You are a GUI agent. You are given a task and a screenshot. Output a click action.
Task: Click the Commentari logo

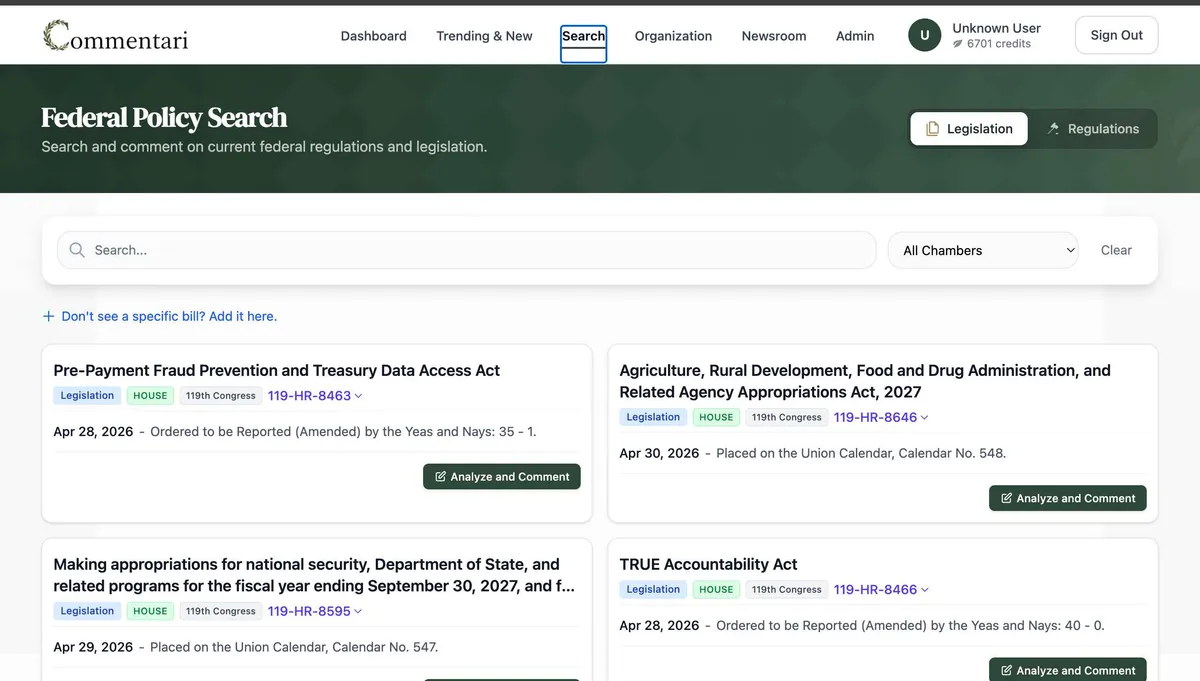click(115, 36)
